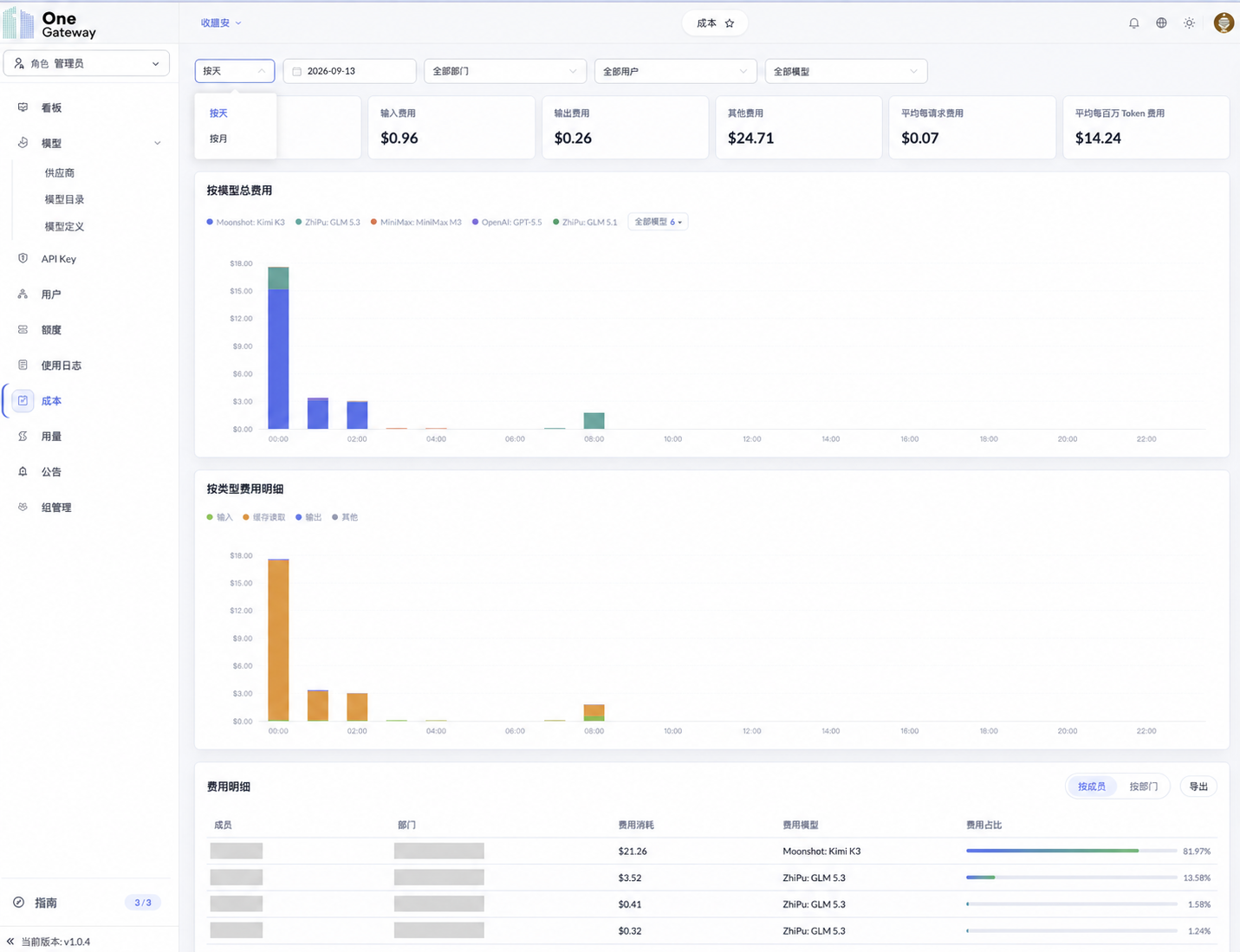Open the 全部部门 department dropdown
The width and height of the screenshot is (1240, 952).
[x=505, y=71]
